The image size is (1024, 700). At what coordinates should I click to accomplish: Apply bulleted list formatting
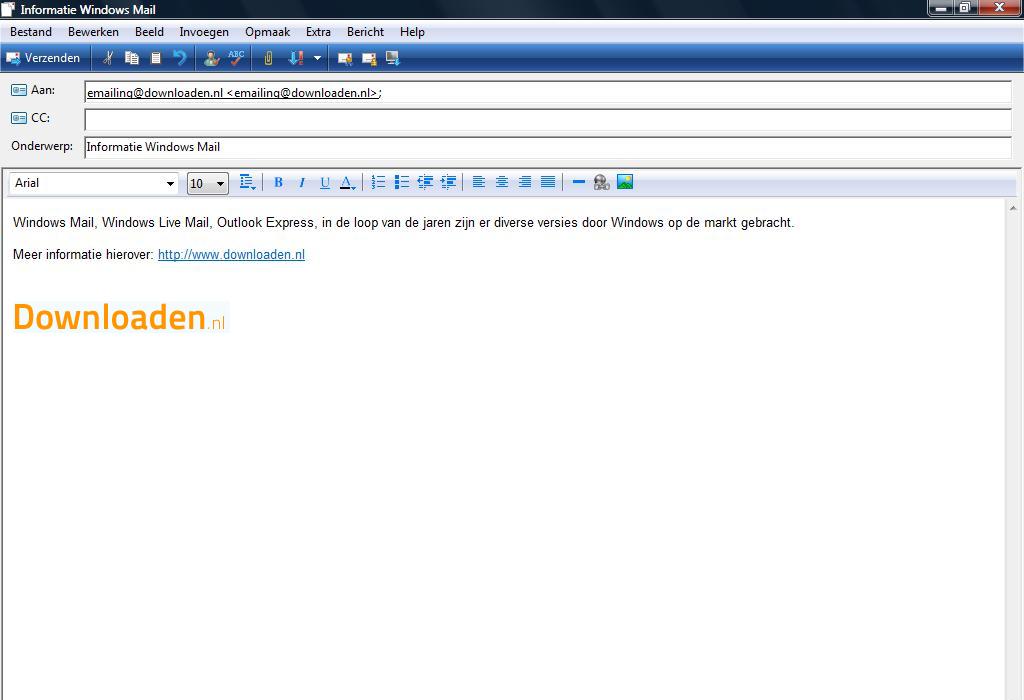402,182
